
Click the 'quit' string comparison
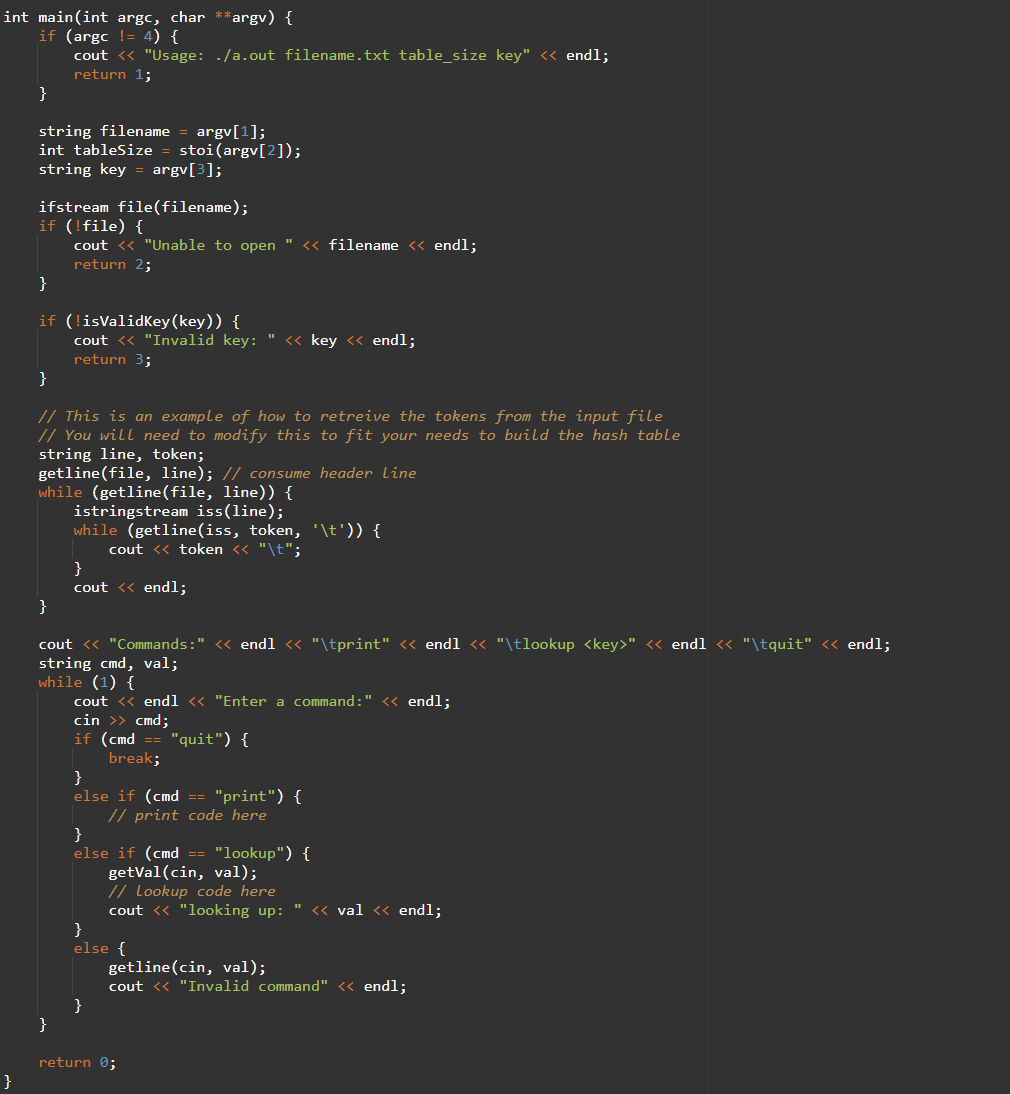tap(197, 738)
